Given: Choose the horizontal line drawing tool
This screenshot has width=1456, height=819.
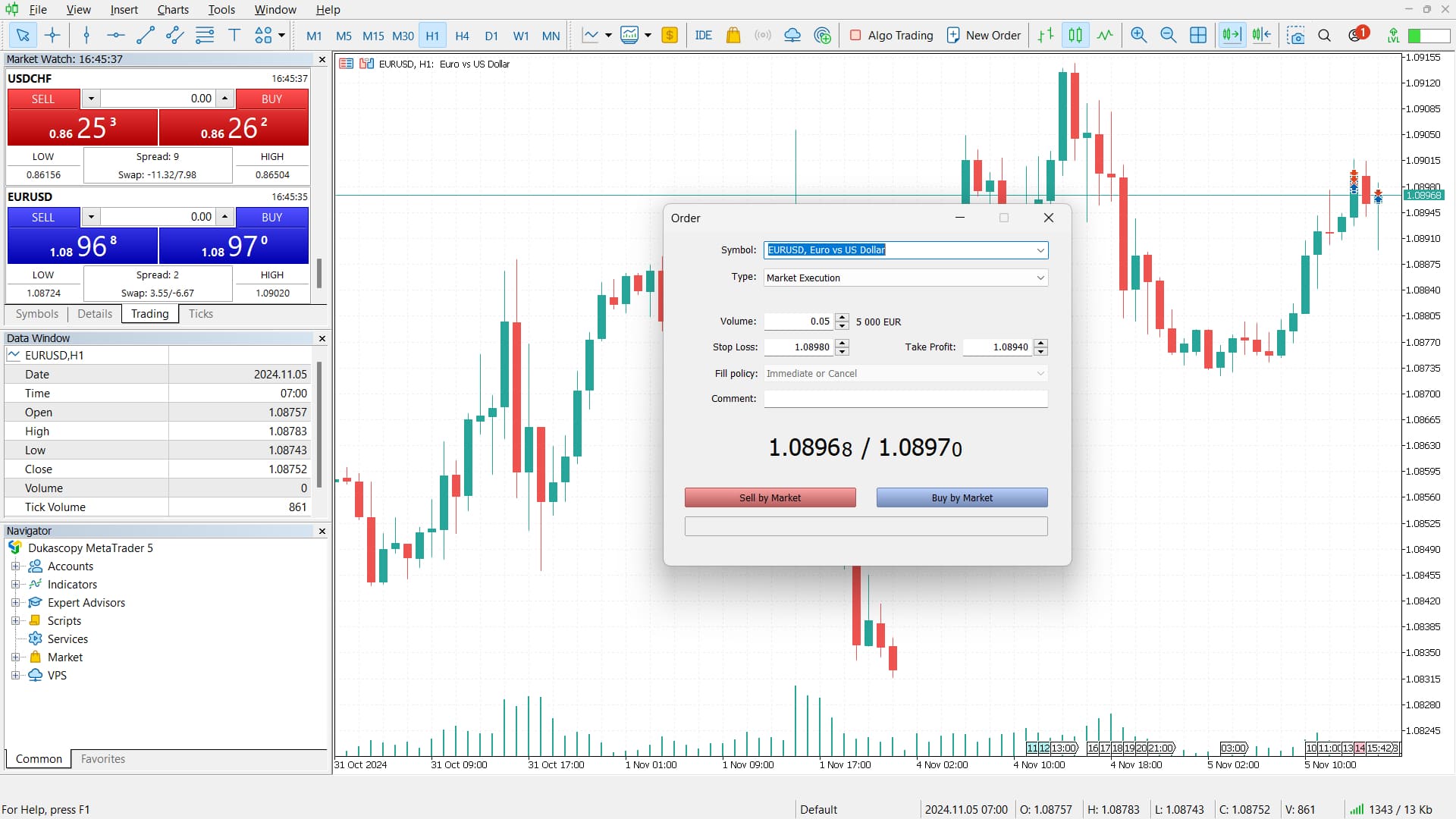Looking at the screenshot, I should (116, 35).
